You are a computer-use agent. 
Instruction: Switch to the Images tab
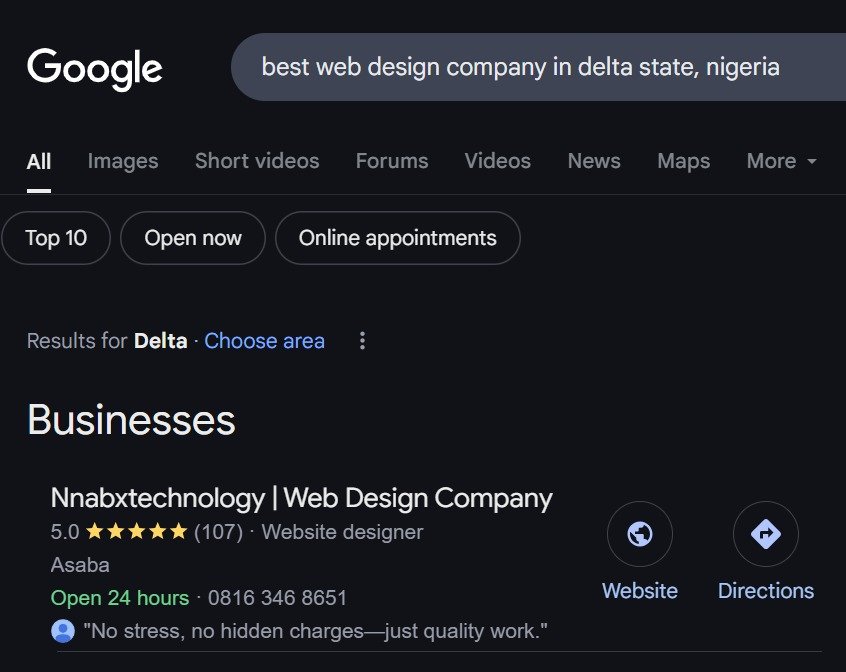(x=123, y=161)
